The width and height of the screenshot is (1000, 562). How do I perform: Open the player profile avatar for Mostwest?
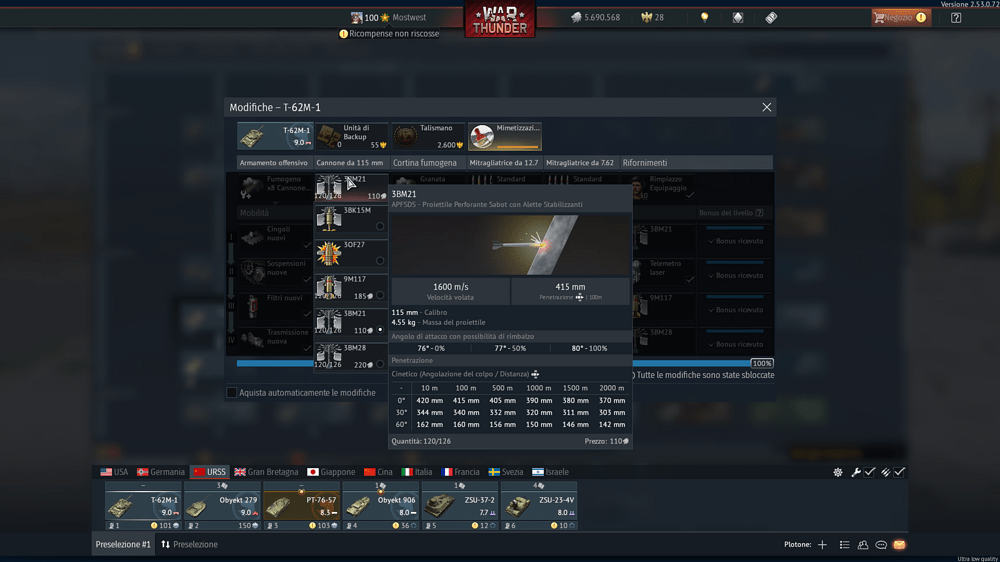357,17
